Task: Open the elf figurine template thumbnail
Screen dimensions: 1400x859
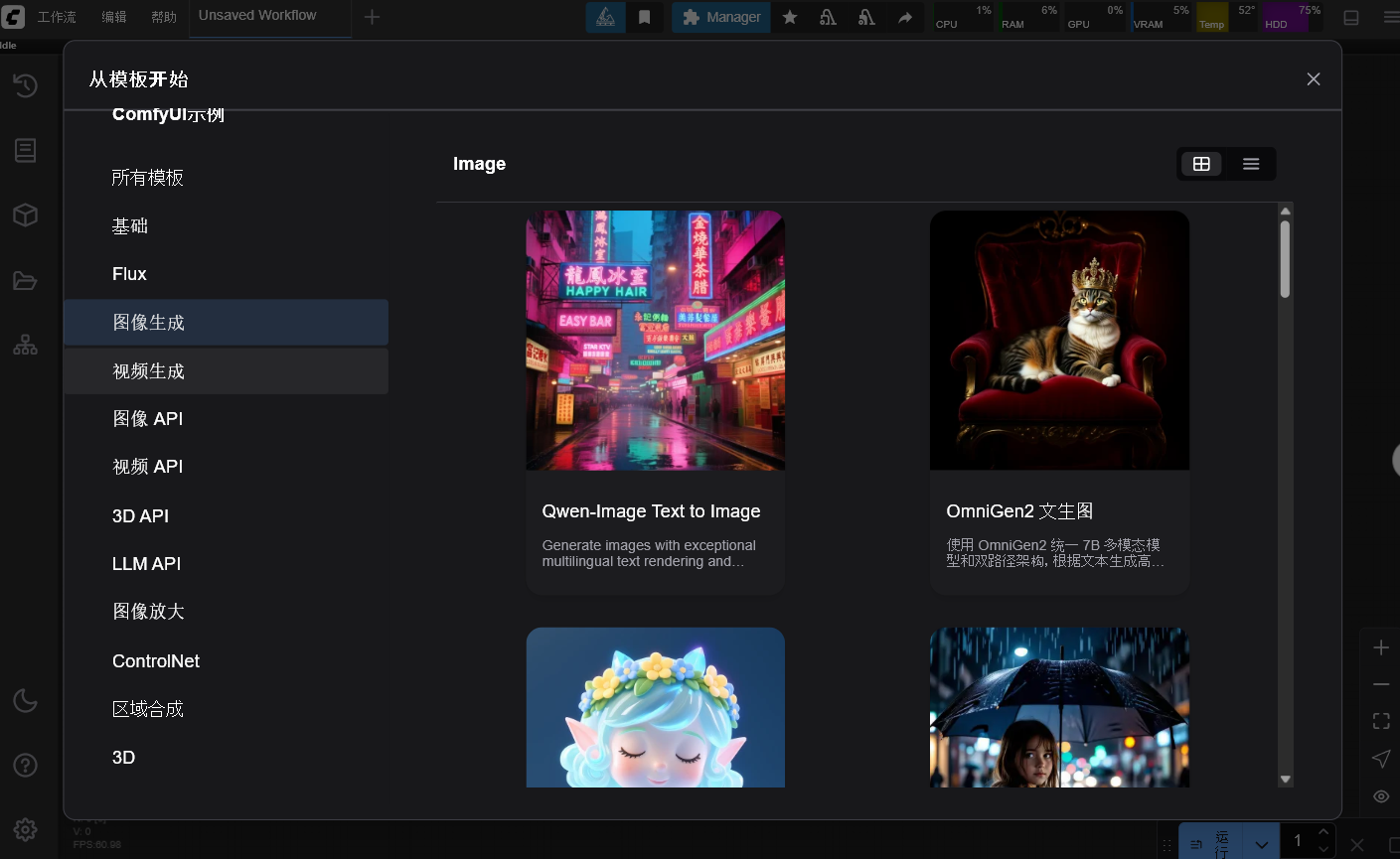Action: [655, 707]
